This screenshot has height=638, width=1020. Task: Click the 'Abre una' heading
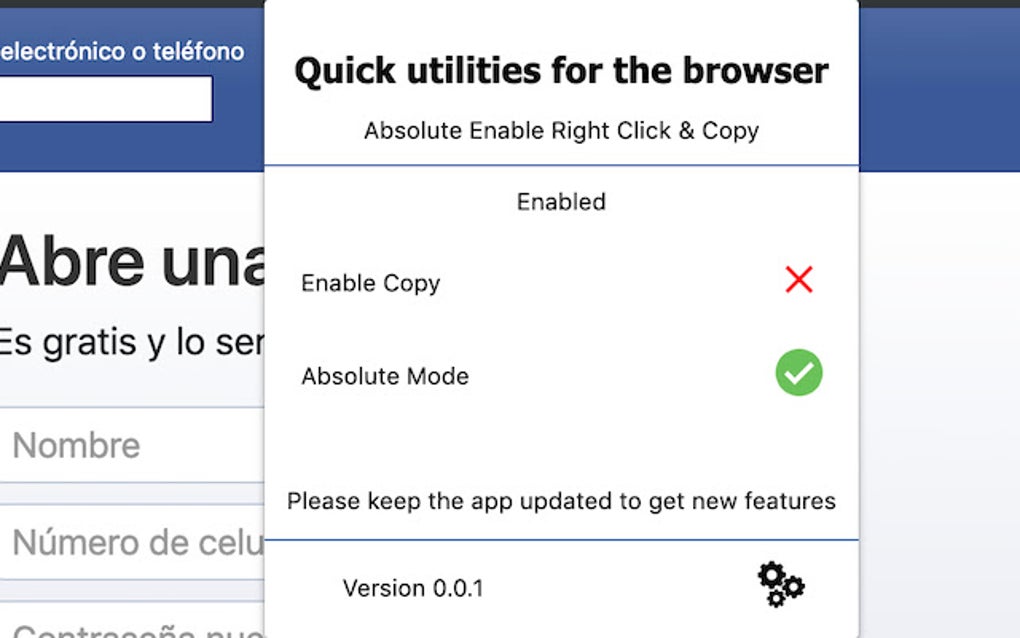[x=130, y=262]
